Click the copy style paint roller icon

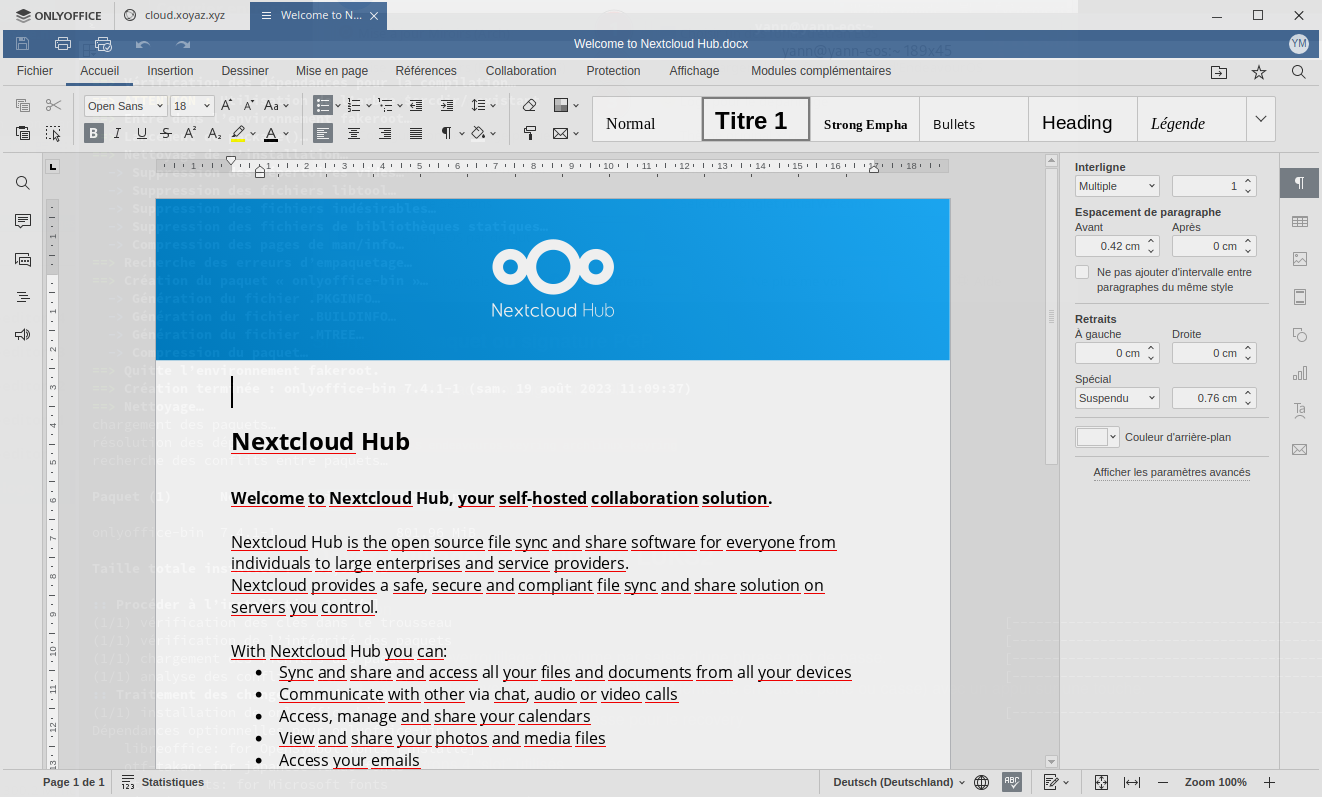pos(530,133)
